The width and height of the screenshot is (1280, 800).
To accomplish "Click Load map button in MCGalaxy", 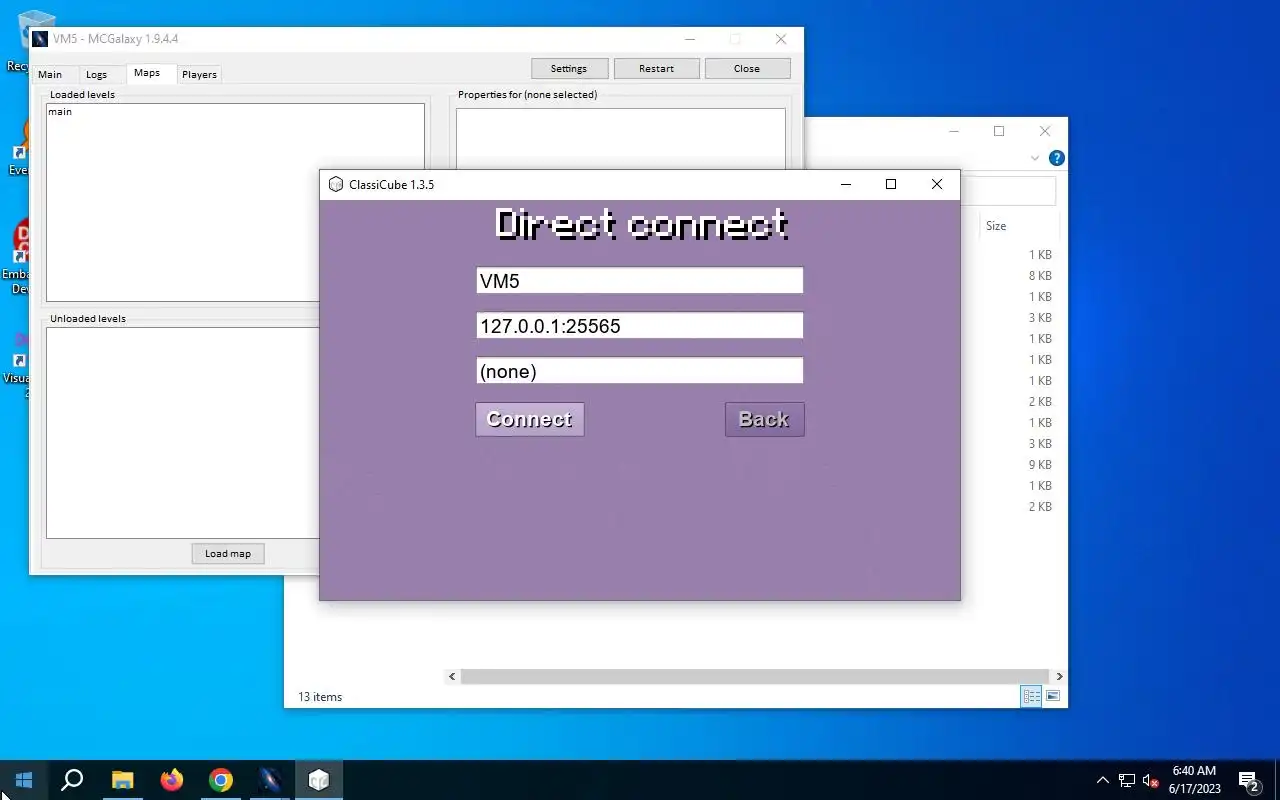I will tap(228, 553).
